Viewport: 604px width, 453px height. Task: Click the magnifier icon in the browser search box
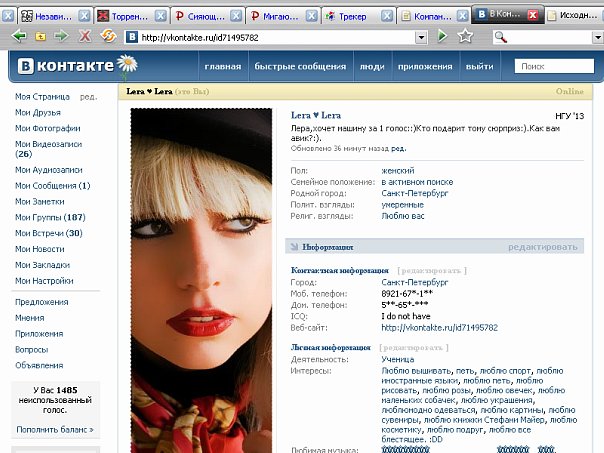point(501,36)
